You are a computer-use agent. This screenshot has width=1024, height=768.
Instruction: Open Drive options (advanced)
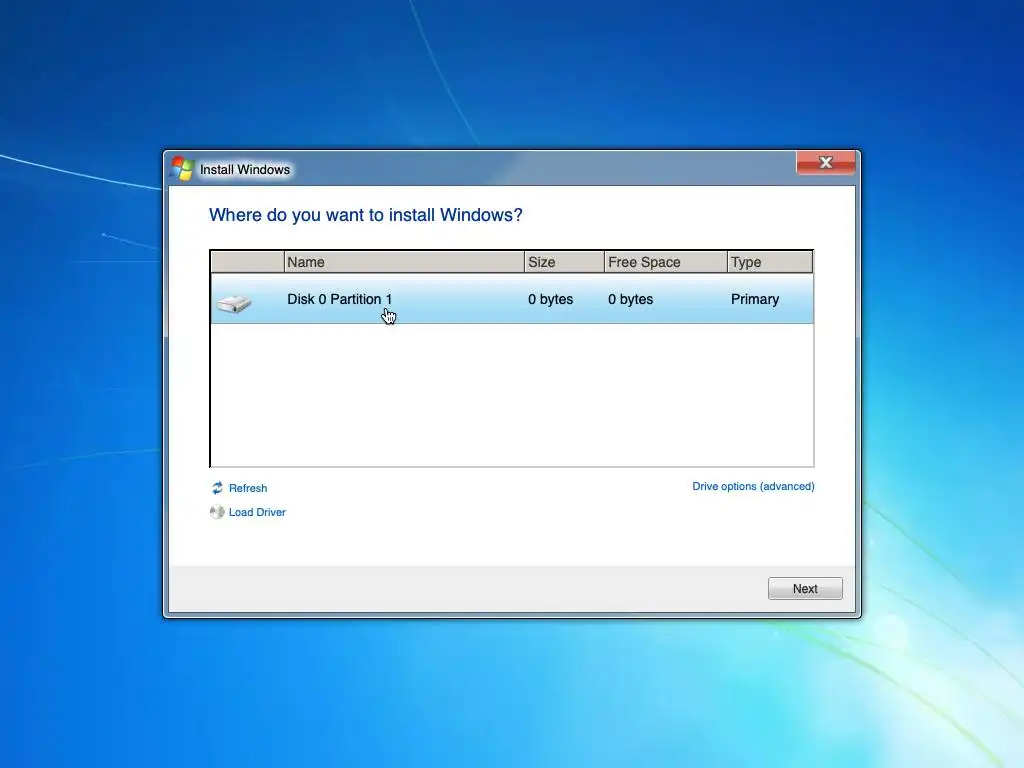point(753,487)
